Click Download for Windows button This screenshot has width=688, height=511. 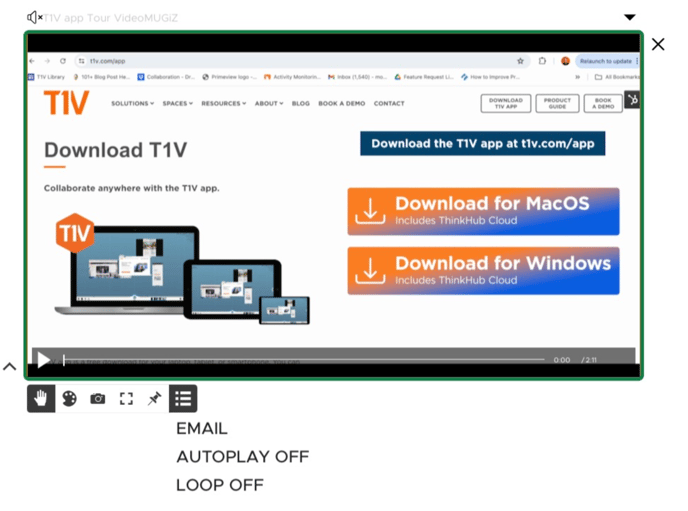[484, 271]
